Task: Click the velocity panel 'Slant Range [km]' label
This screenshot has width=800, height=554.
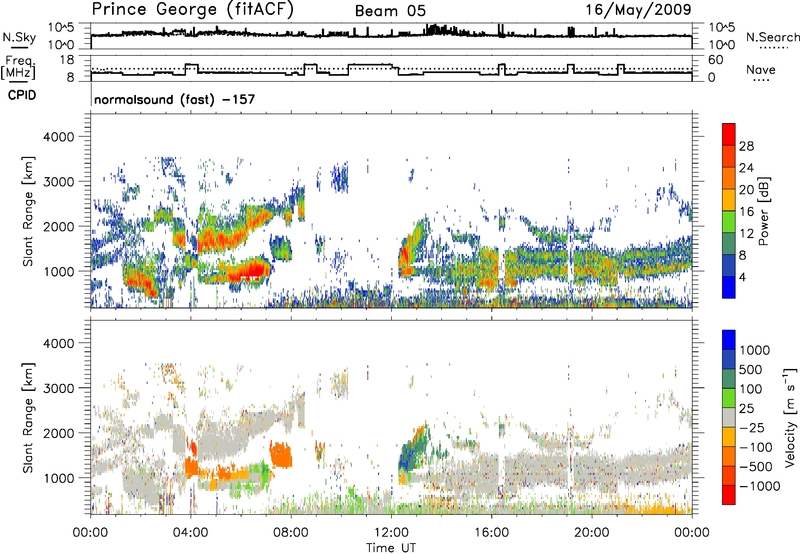Action: pyautogui.click(x=28, y=418)
